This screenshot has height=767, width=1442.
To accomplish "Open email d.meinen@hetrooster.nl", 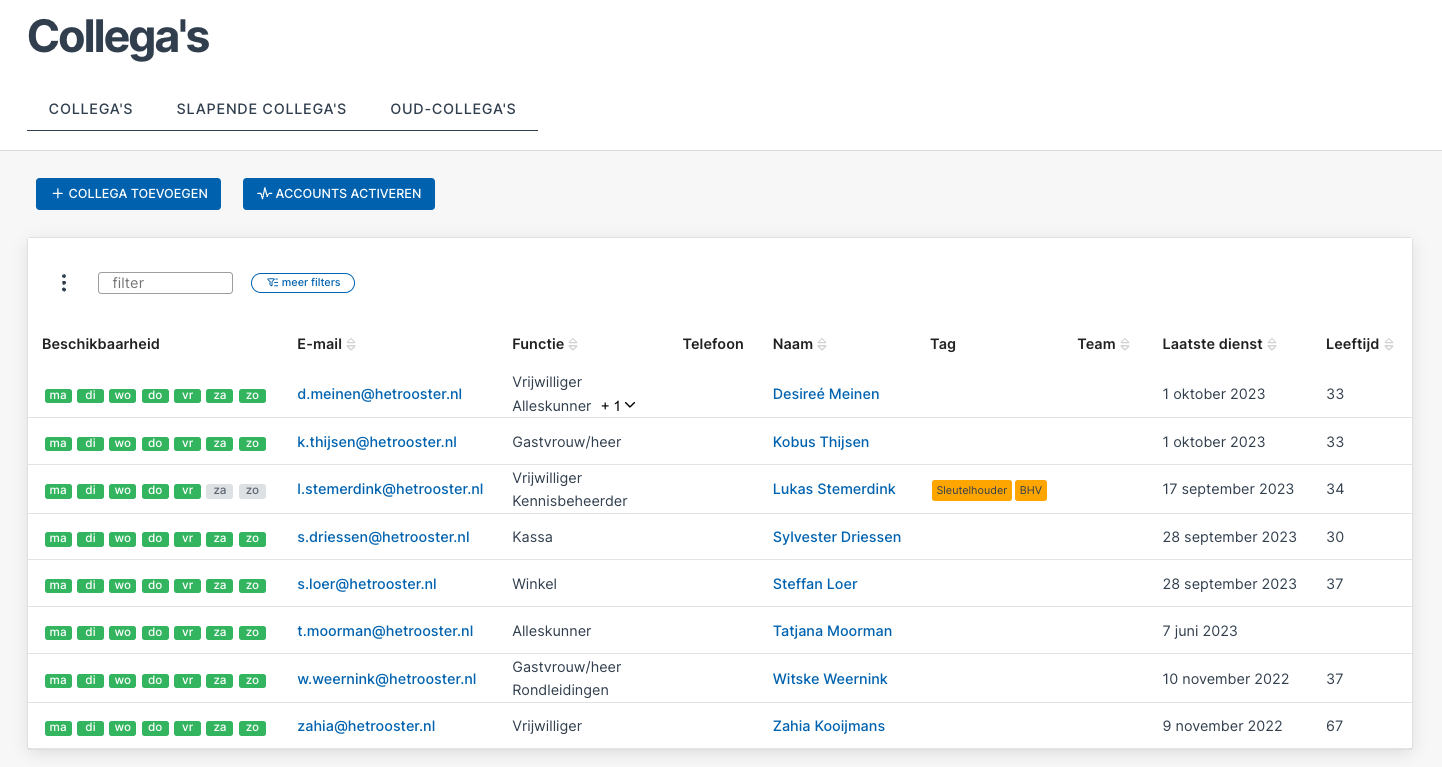I will (380, 394).
